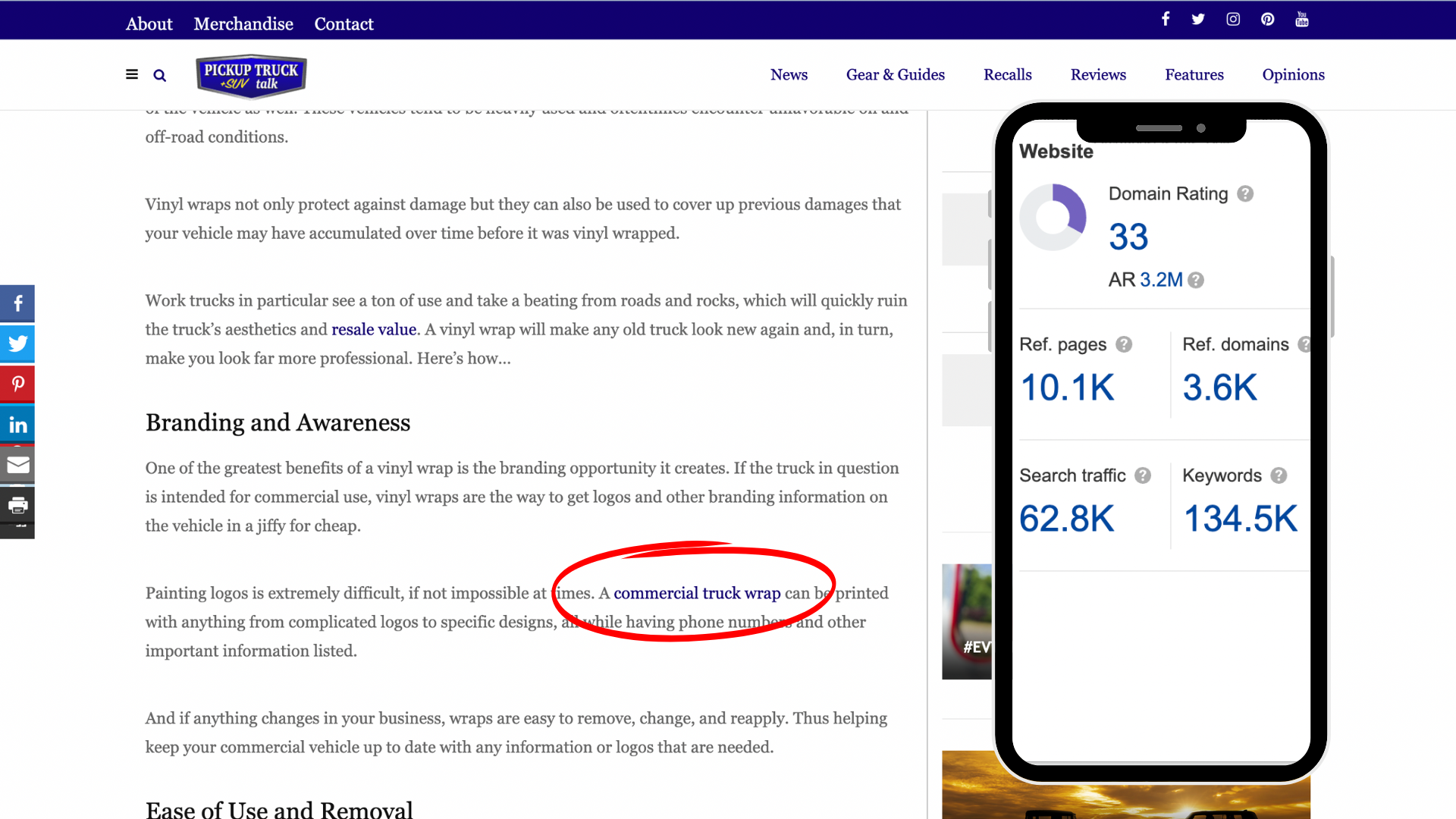Follow the 'resale value' link

click(374, 329)
